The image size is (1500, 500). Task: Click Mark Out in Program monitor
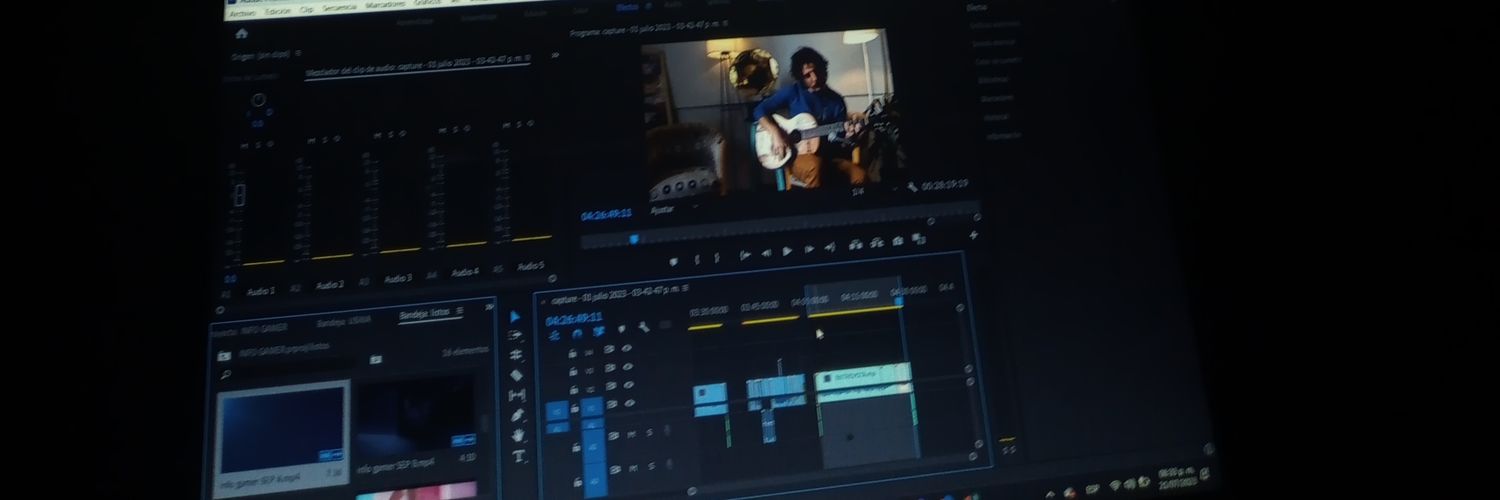[x=717, y=258]
